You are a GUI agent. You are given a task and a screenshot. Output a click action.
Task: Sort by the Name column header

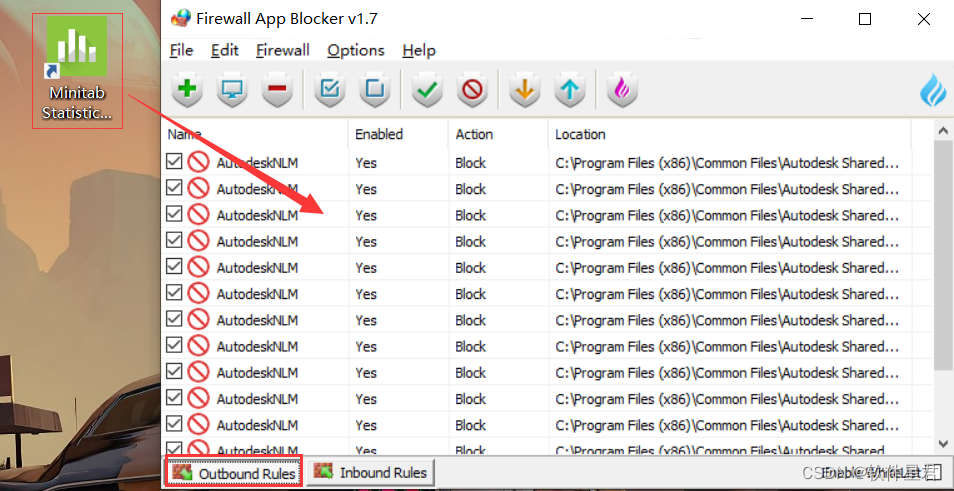pyautogui.click(x=255, y=134)
